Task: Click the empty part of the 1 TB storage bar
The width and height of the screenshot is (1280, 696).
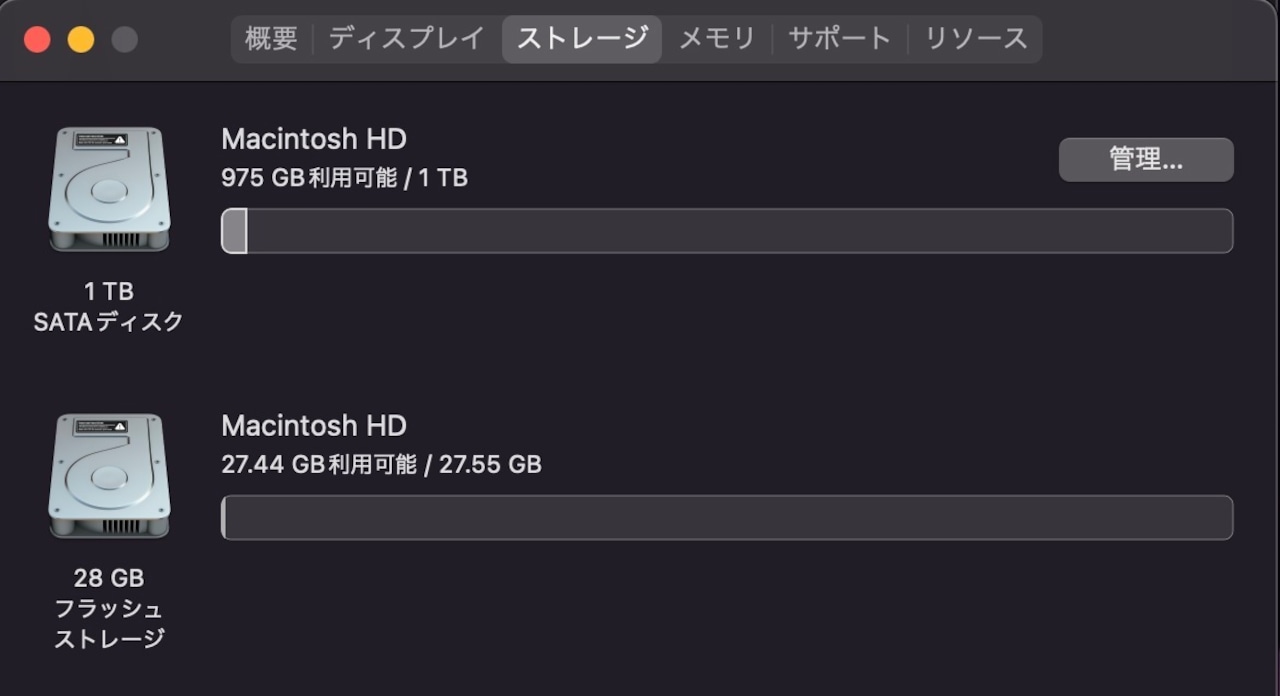Action: point(740,231)
